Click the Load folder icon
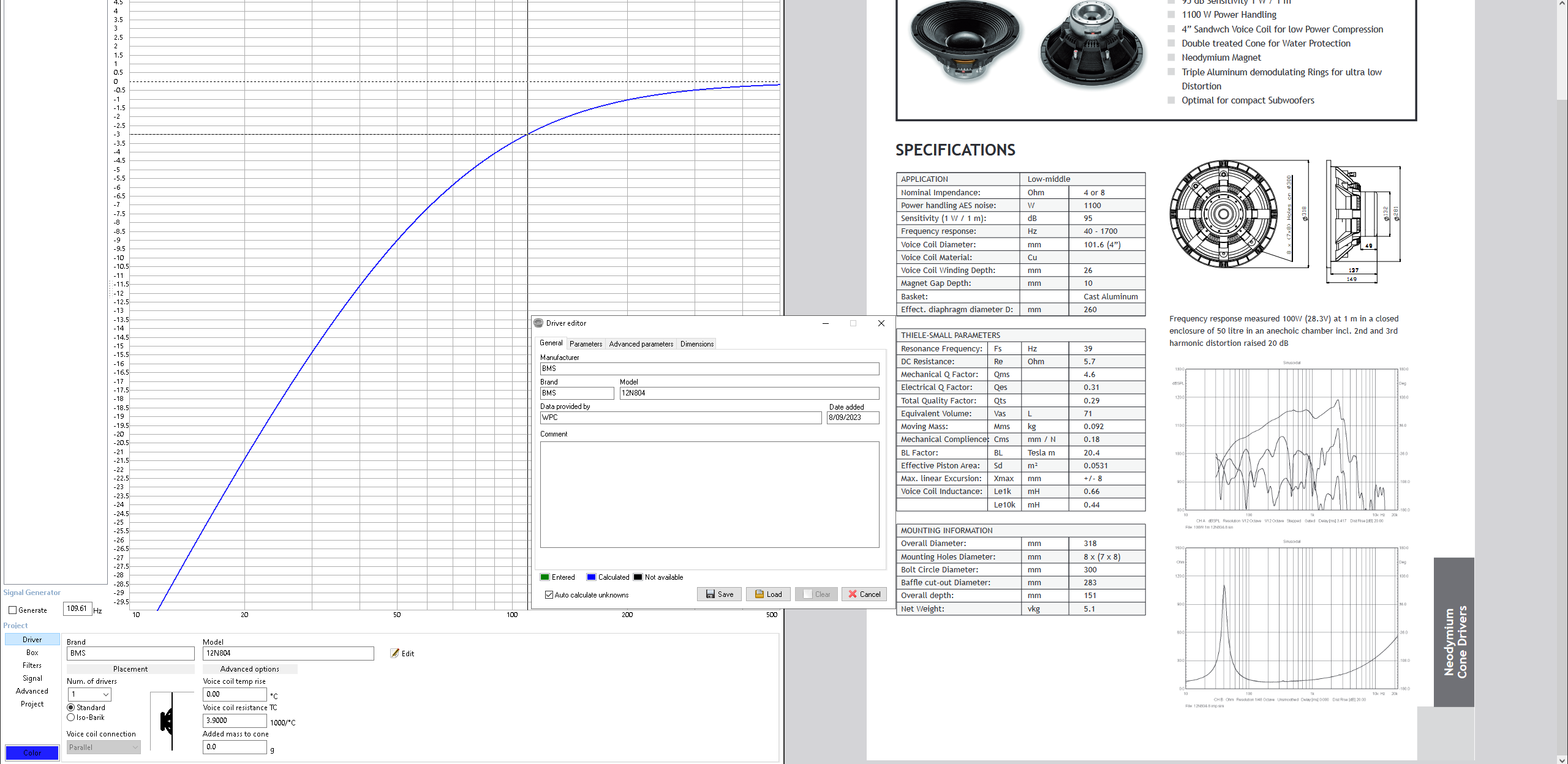The image size is (1568, 764). tap(759, 594)
